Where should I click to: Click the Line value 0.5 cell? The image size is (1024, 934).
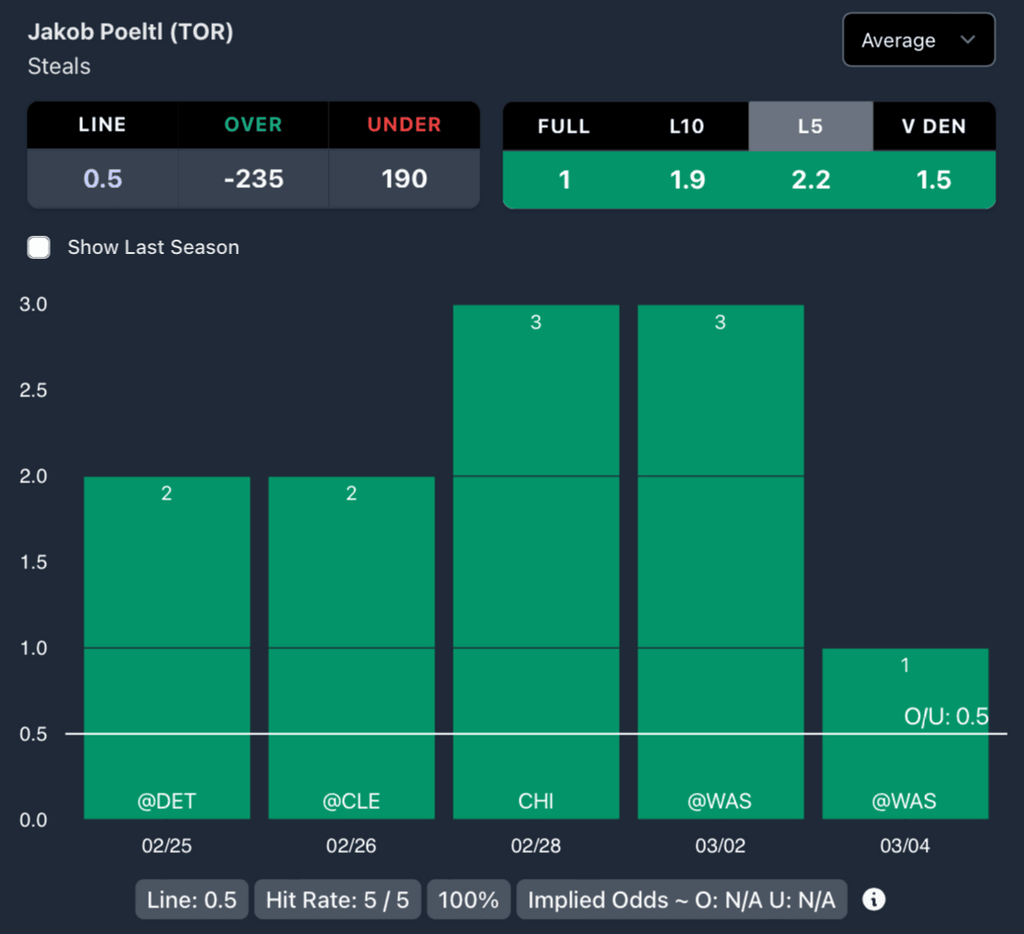(102, 179)
